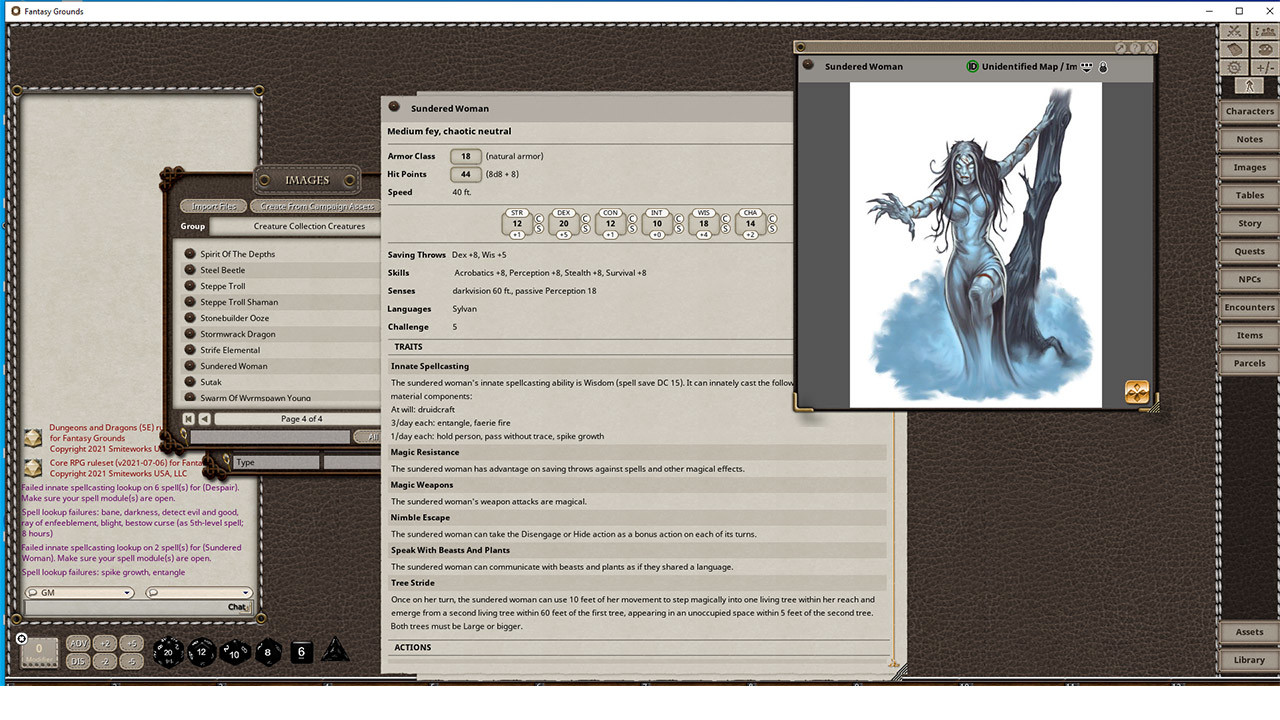1280x720 pixels.
Task: Roll the black d20 die
Action: pyautogui.click(x=168, y=651)
